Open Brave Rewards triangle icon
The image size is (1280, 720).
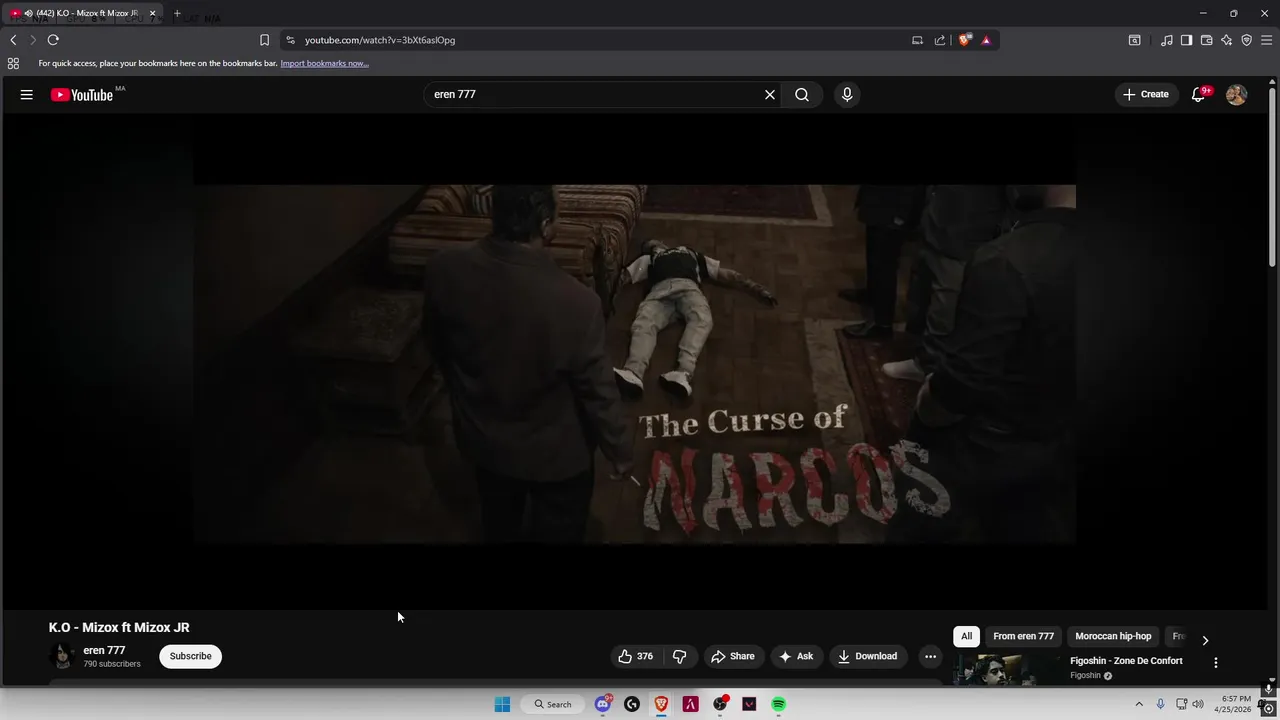coord(986,40)
